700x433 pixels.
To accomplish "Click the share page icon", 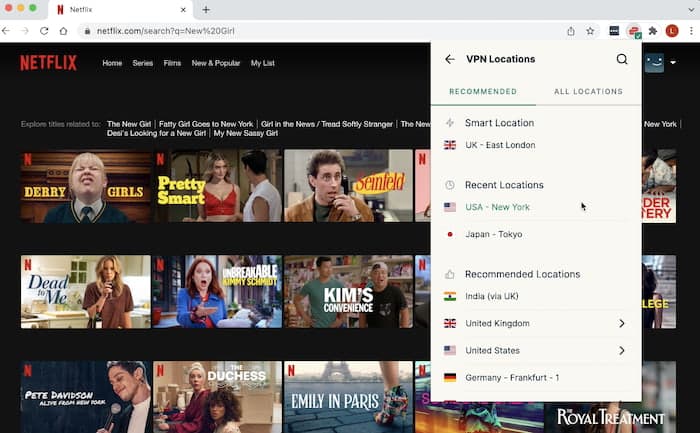I will [571, 31].
